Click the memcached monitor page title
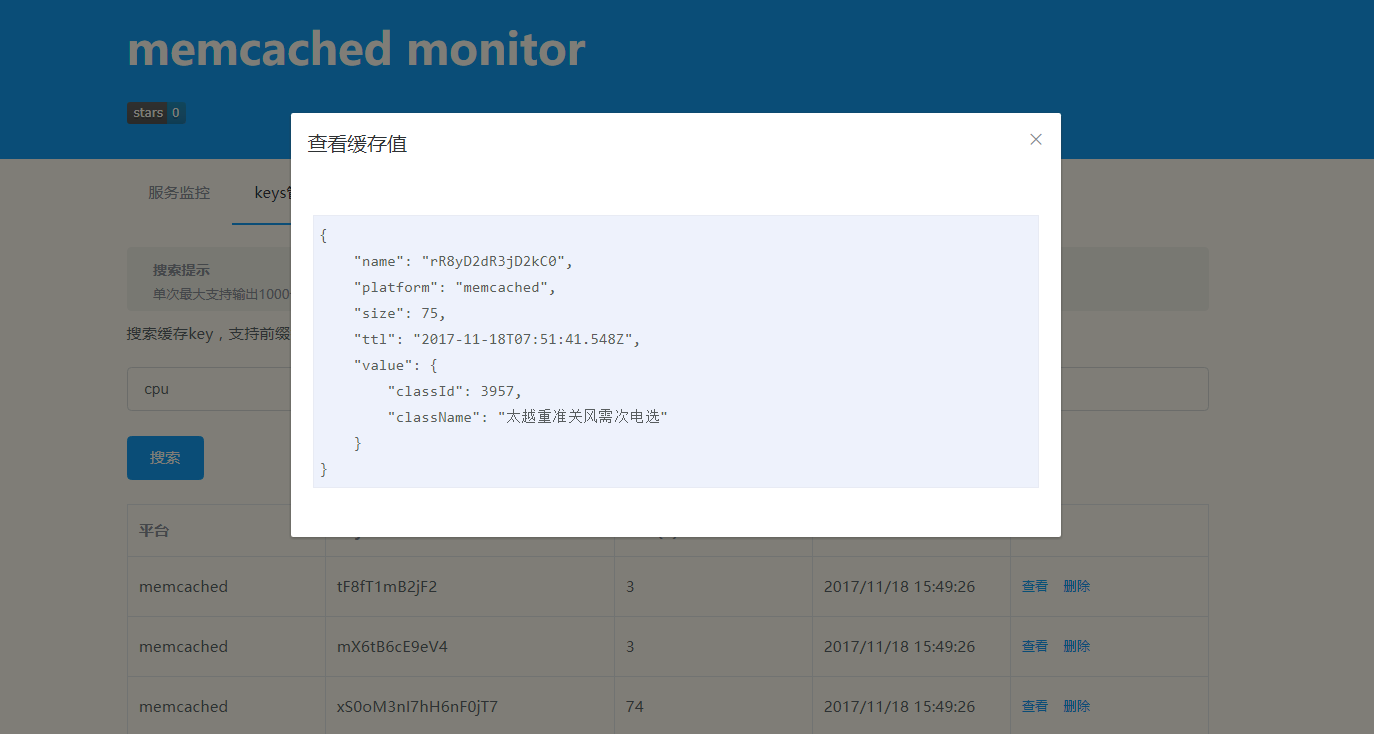1374x734 pixels. pyautogui.click(x=356, y=49)
